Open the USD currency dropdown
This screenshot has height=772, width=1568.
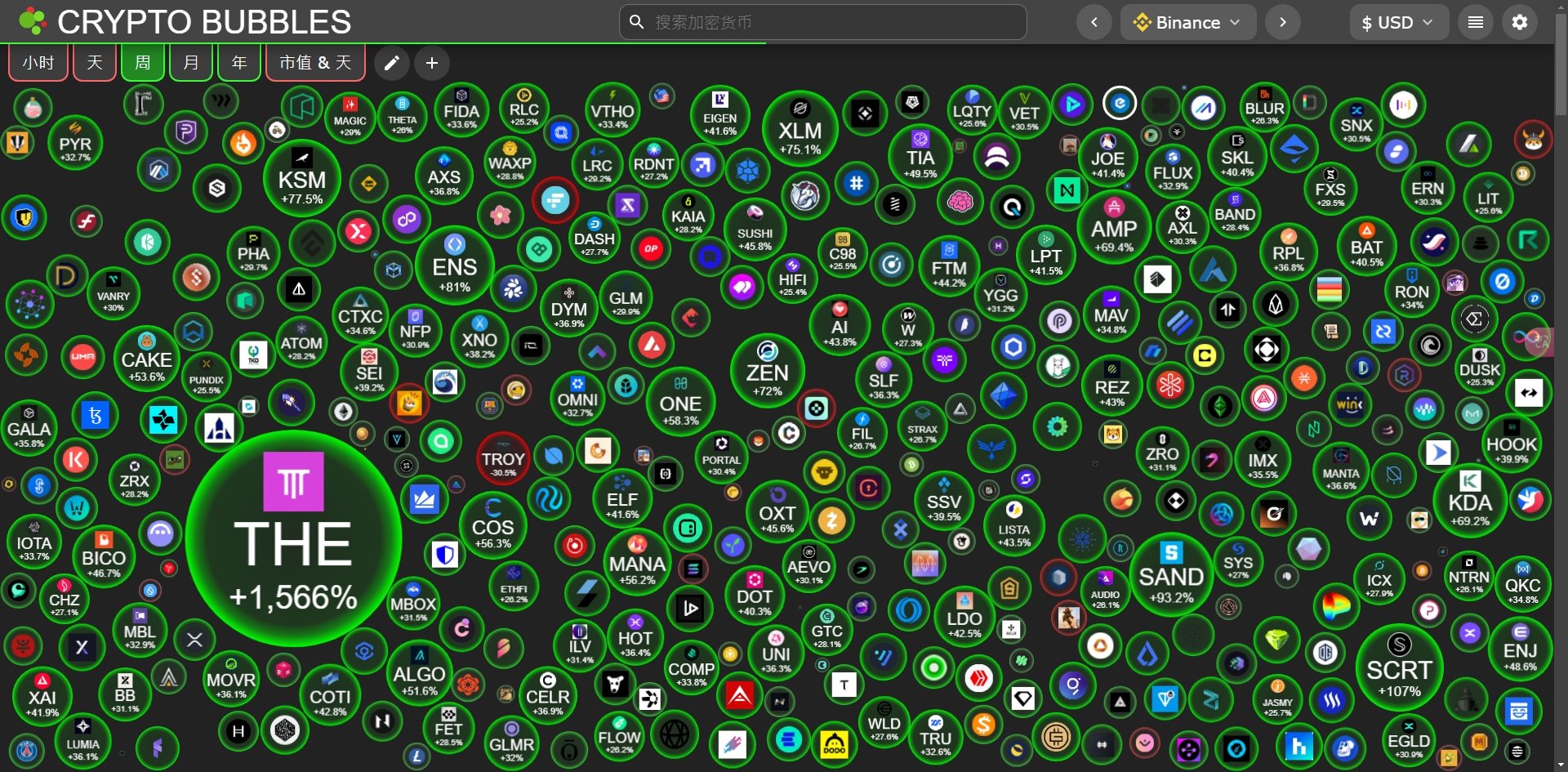tap(1400, 22)
